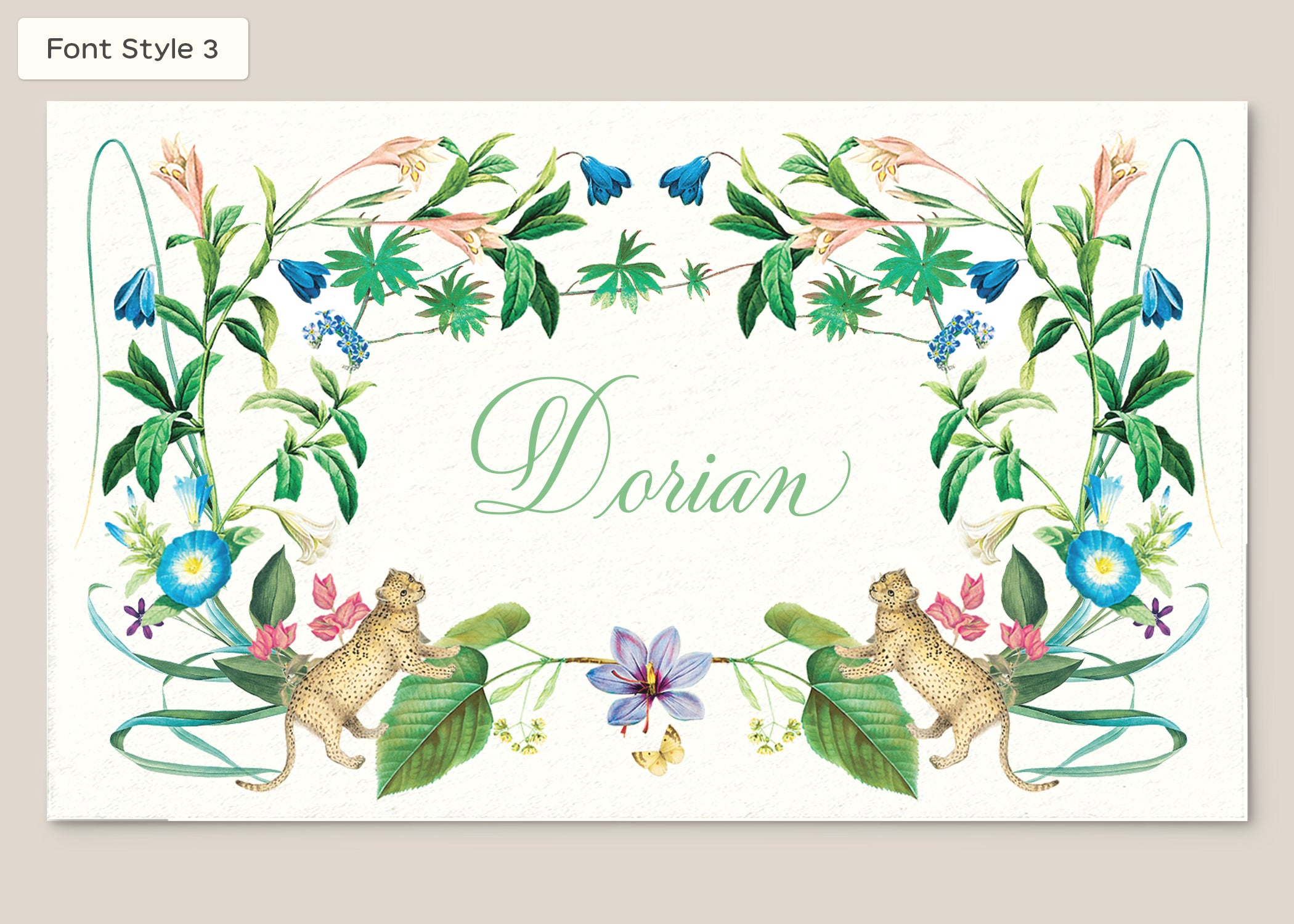The image size is (1294, 924).
Task: Click the yellow butterfly illustration
Action: (659, 752)
